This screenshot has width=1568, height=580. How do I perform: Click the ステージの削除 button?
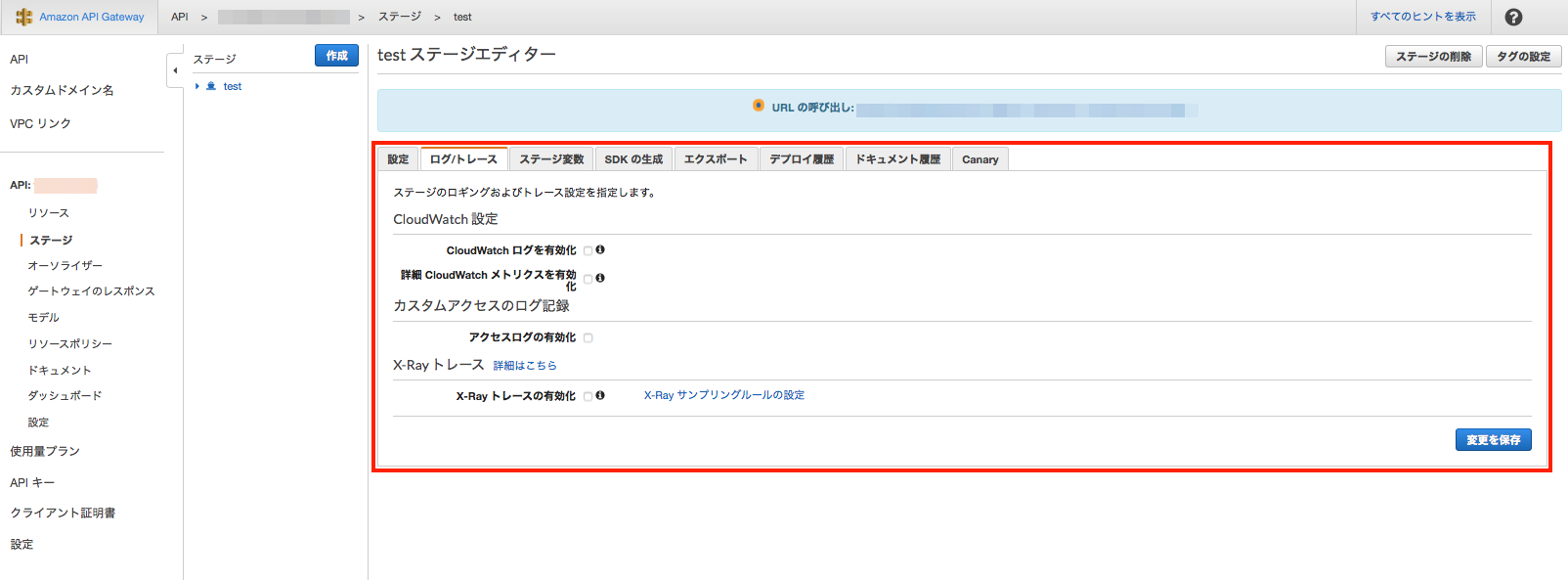click(x=1434, y=57)
